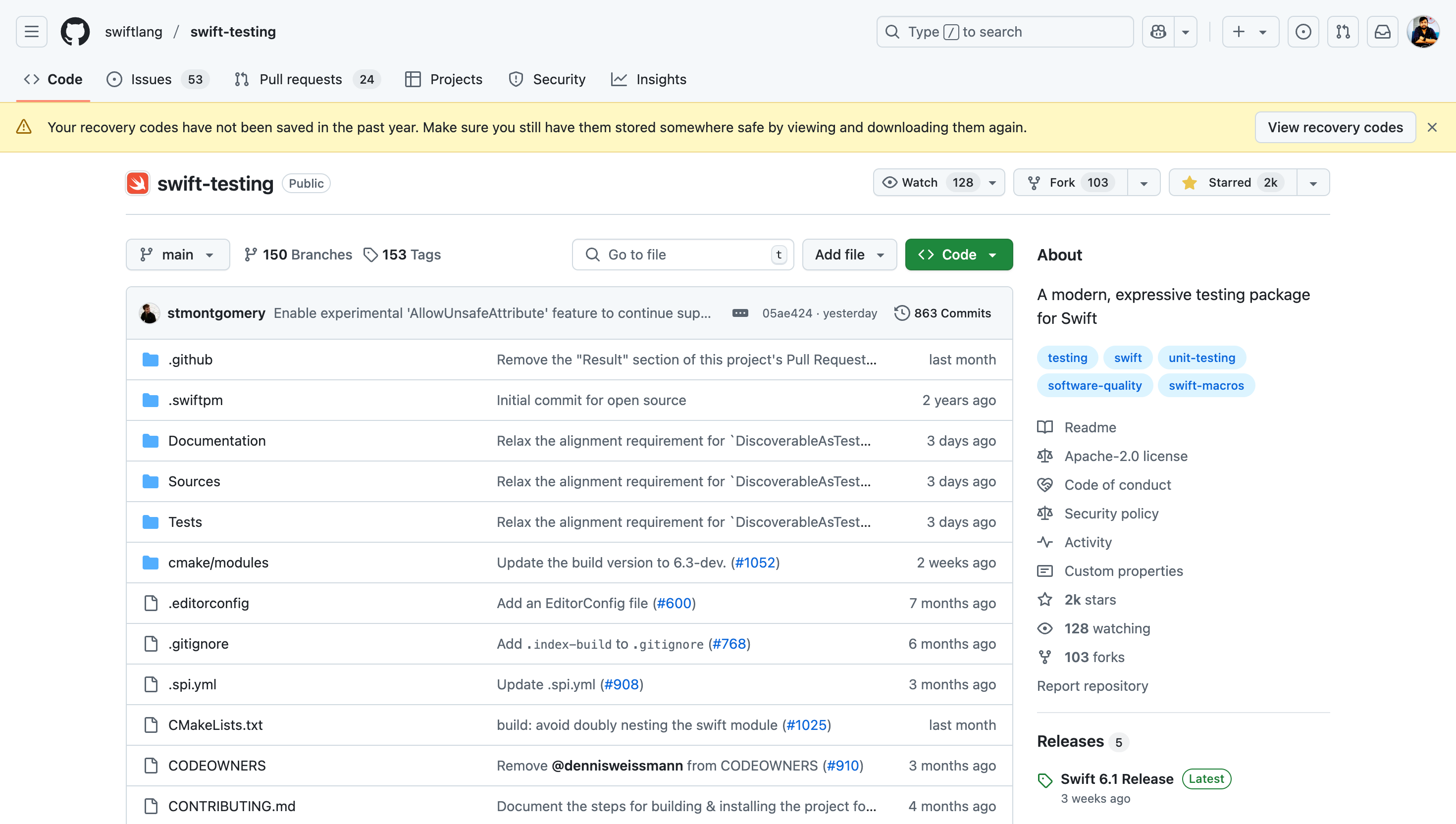Open Swift 6.1 Release link
Image resolution: width=1456 pixels, height=824 pixels.
click(x=1116, y=779)
